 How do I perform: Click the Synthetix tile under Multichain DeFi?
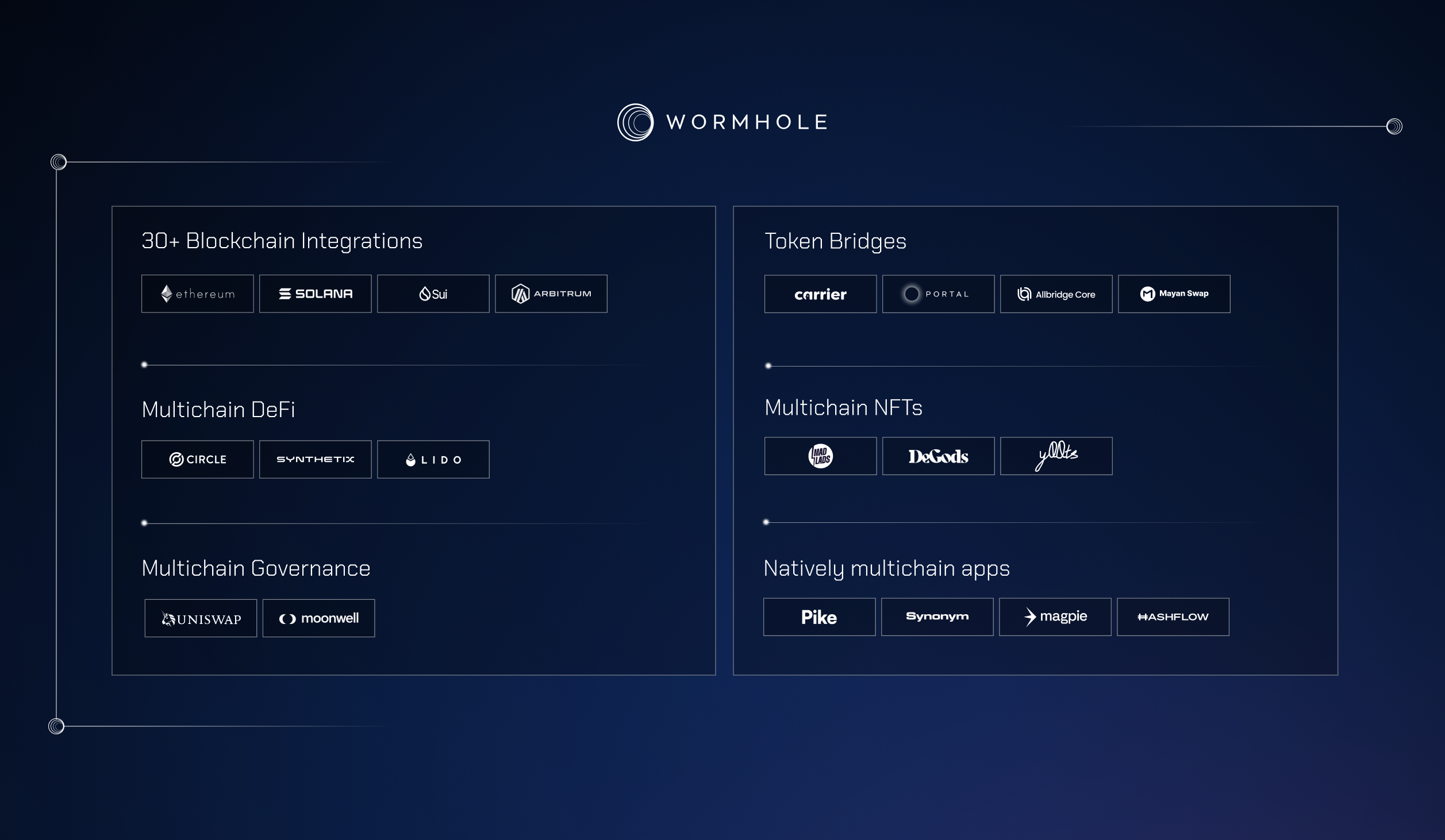pos(315,459)
